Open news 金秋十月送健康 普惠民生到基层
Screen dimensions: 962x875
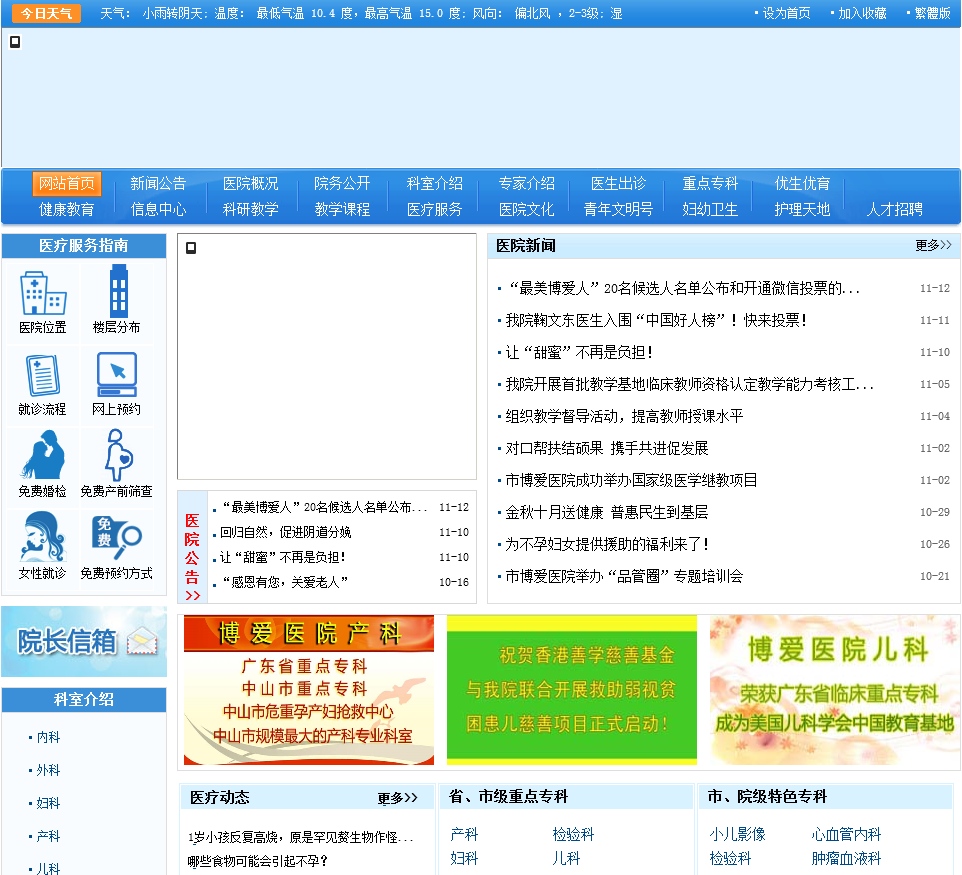[607, 512]
